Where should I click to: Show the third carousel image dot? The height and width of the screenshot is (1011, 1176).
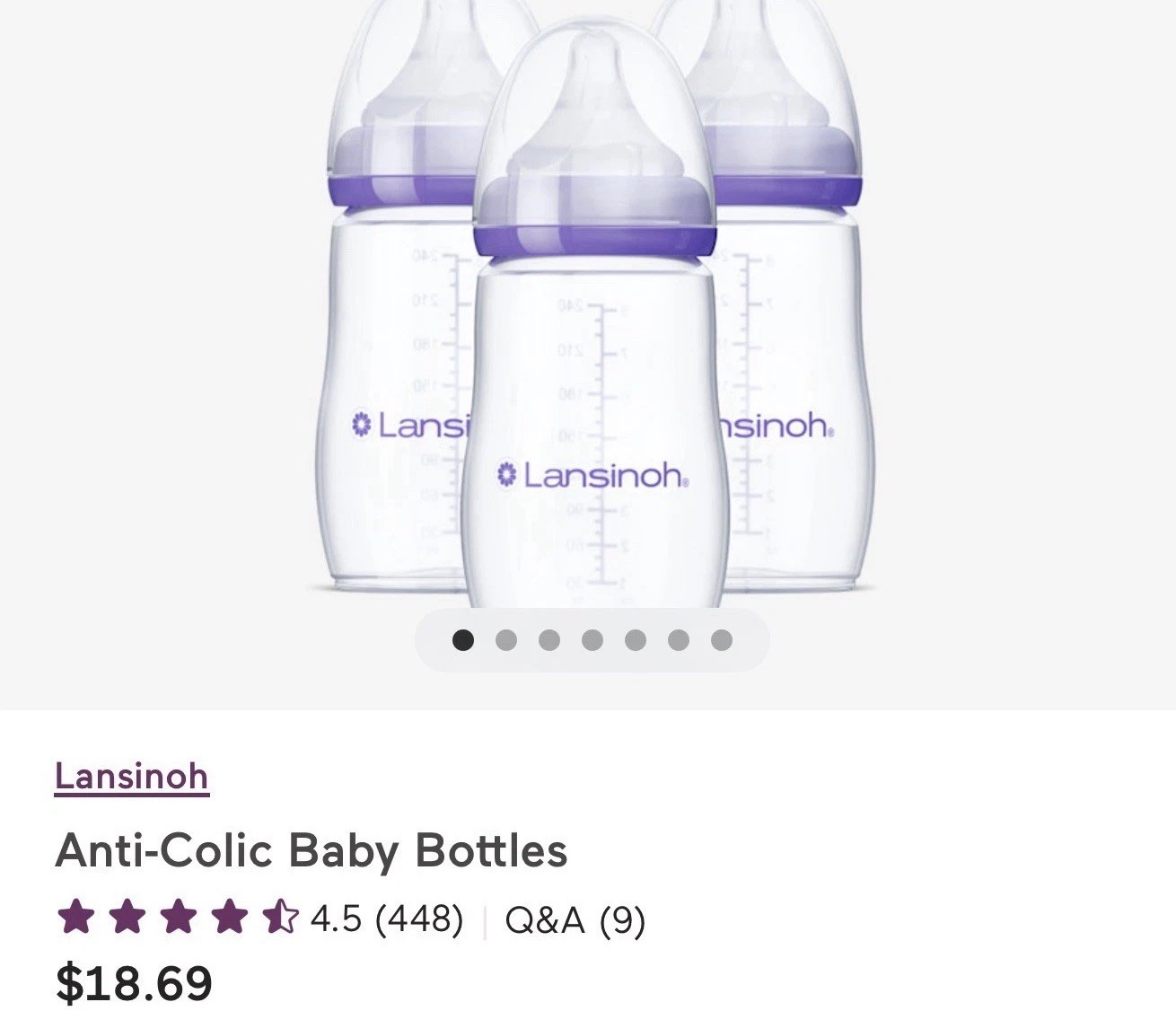[549, 640]
